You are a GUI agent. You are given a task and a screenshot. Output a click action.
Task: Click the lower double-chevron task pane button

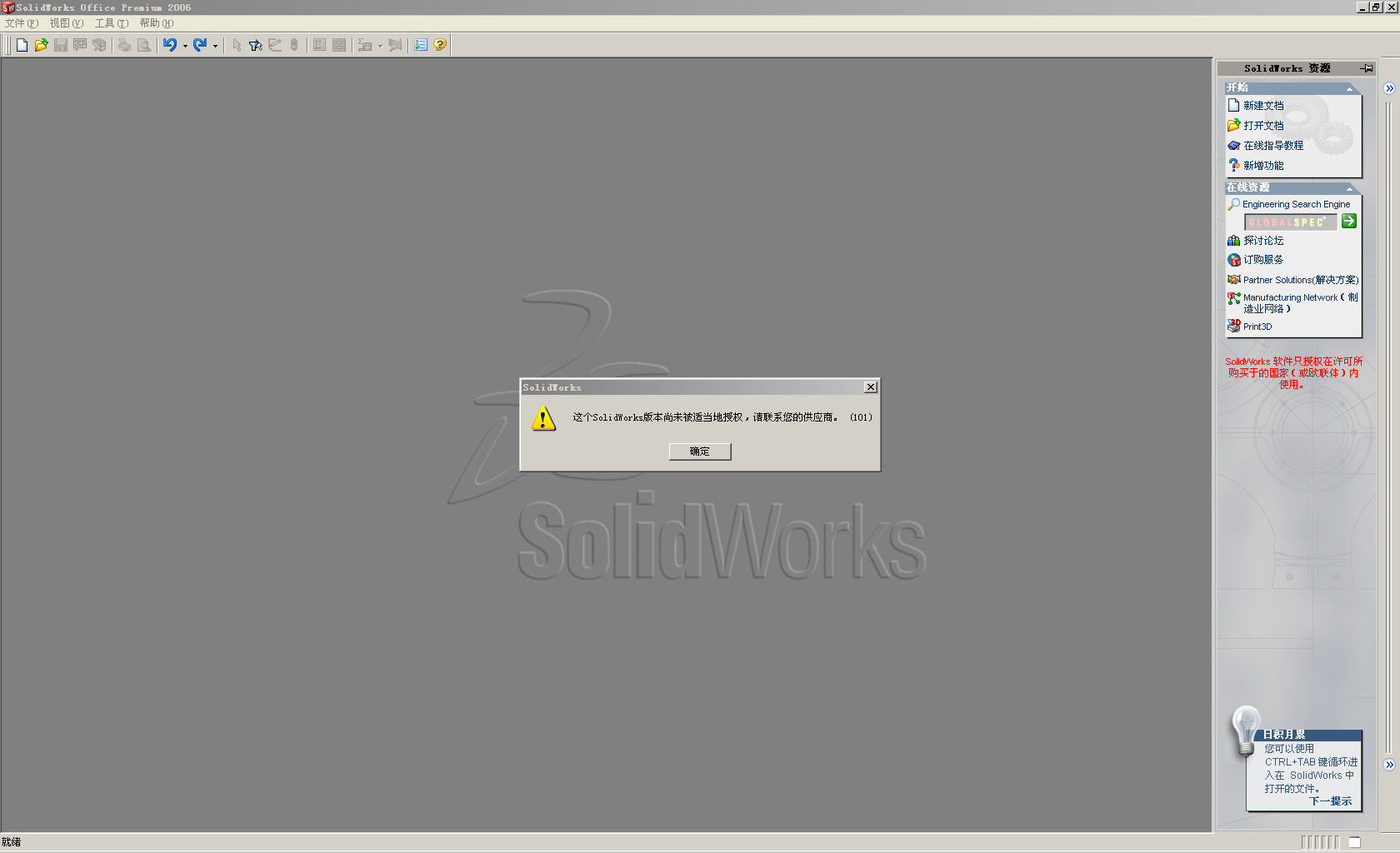point(1389,765)
